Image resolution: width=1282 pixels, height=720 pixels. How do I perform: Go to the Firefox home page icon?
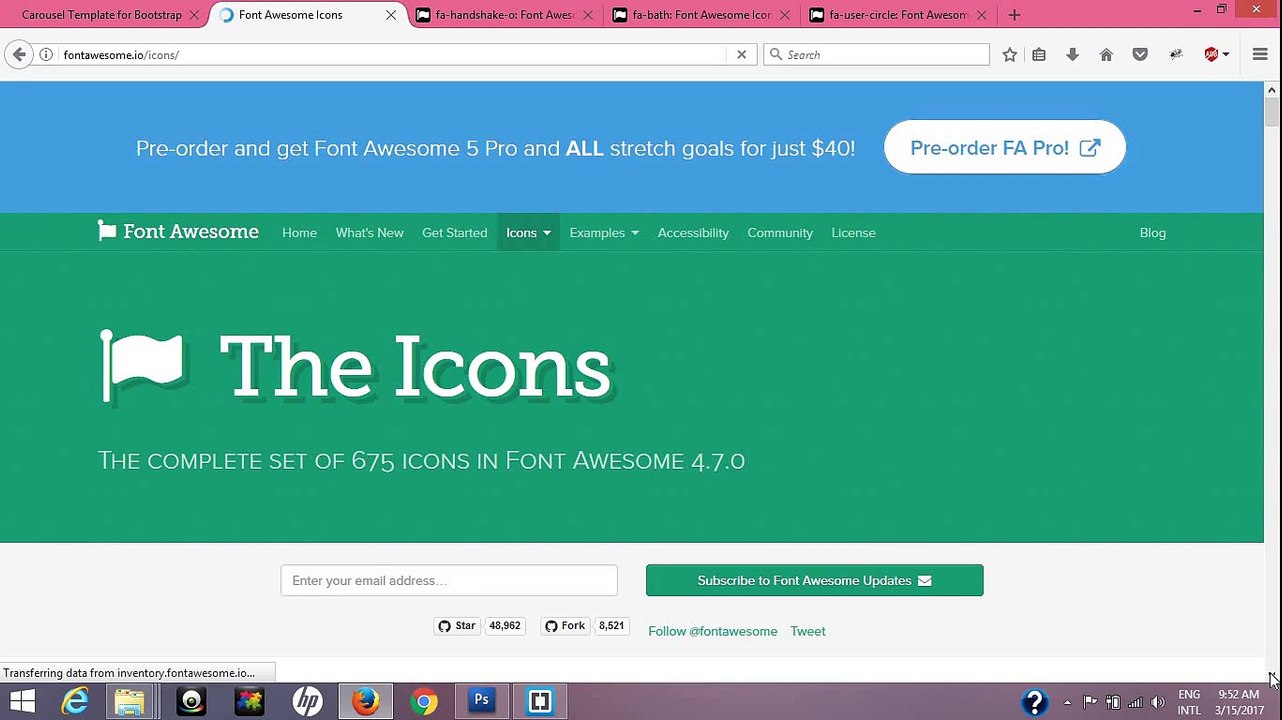1106,55
